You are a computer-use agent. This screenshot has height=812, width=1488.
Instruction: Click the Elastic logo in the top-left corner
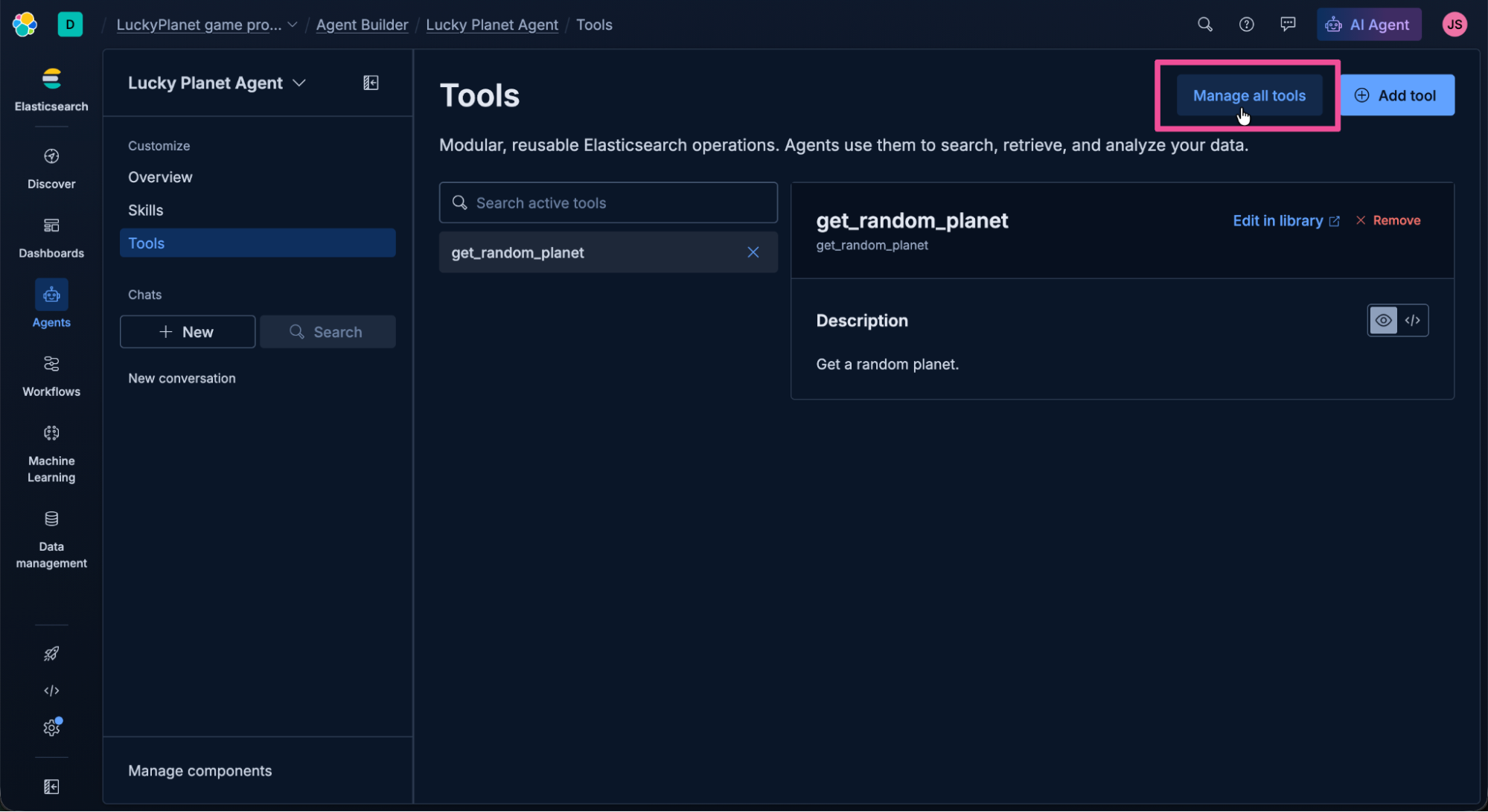(x=25, y=25)
